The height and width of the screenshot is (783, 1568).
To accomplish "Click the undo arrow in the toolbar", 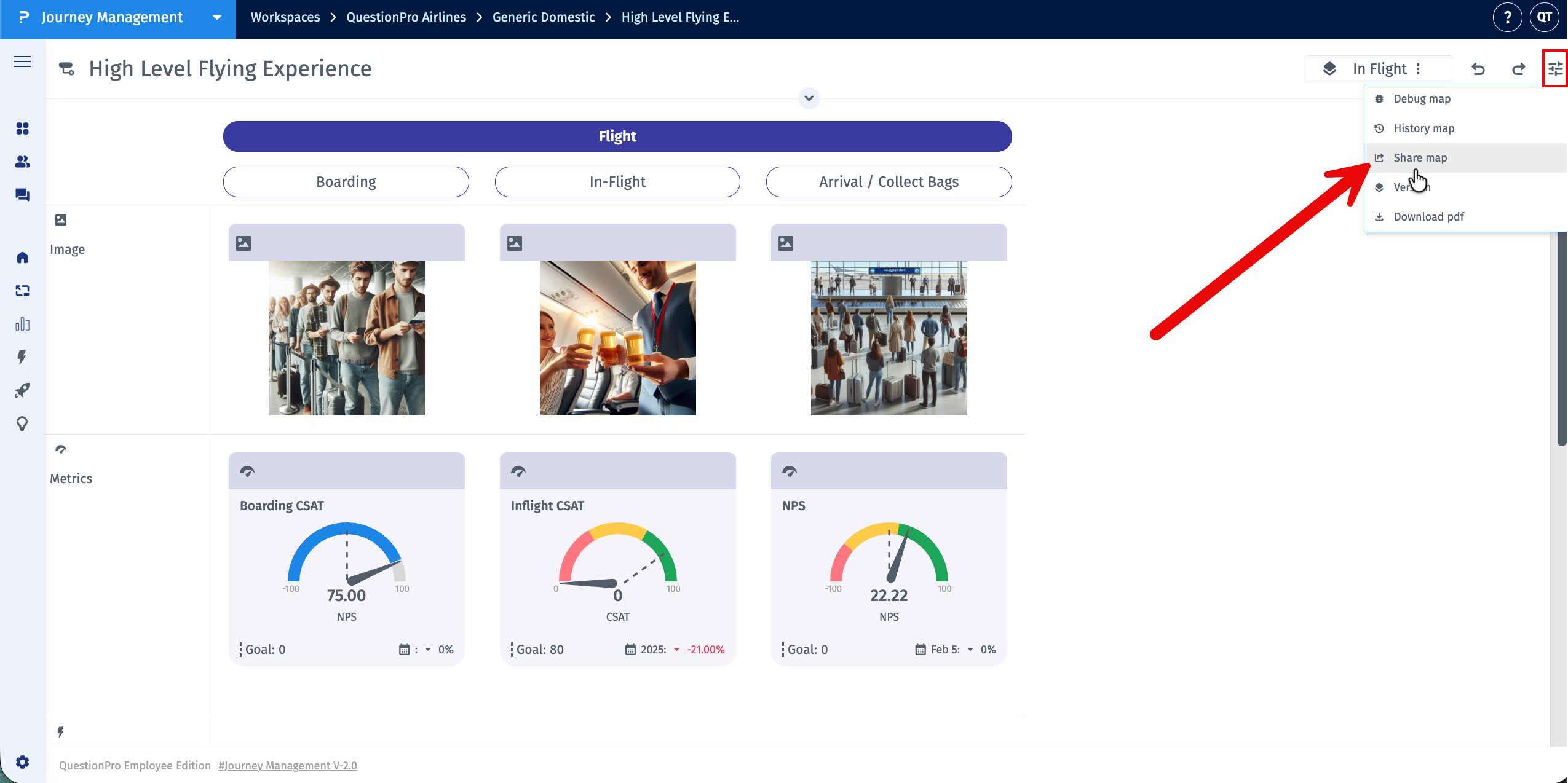I will 1478,69.
